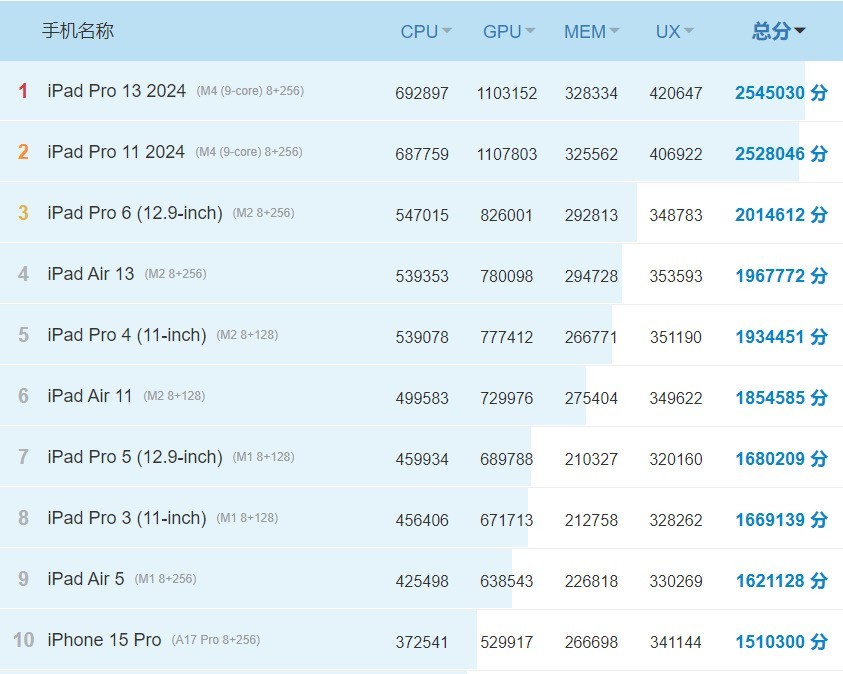Open the iPad Pro 11 2024 entry
Image resolution: width=843 pixels, height=674 pixels.
116,152
